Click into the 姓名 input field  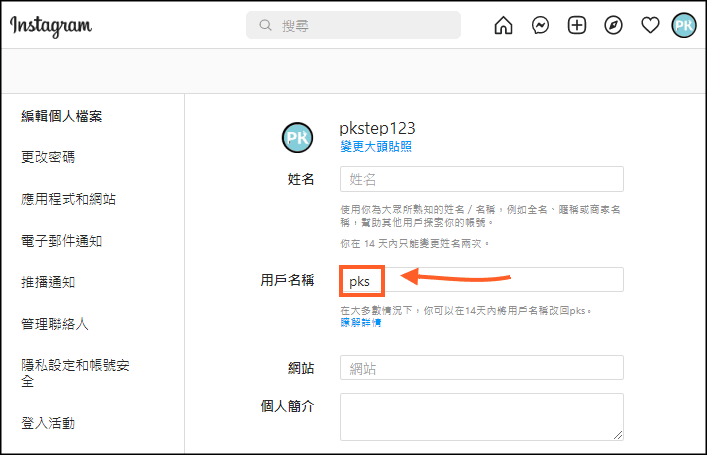click(x=482, y=179)
